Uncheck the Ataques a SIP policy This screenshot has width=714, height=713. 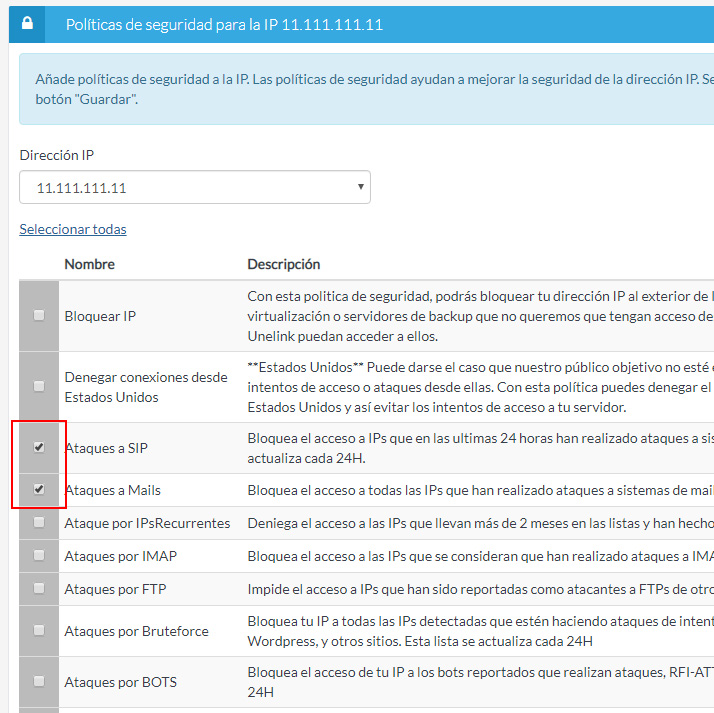coord(39,447)
